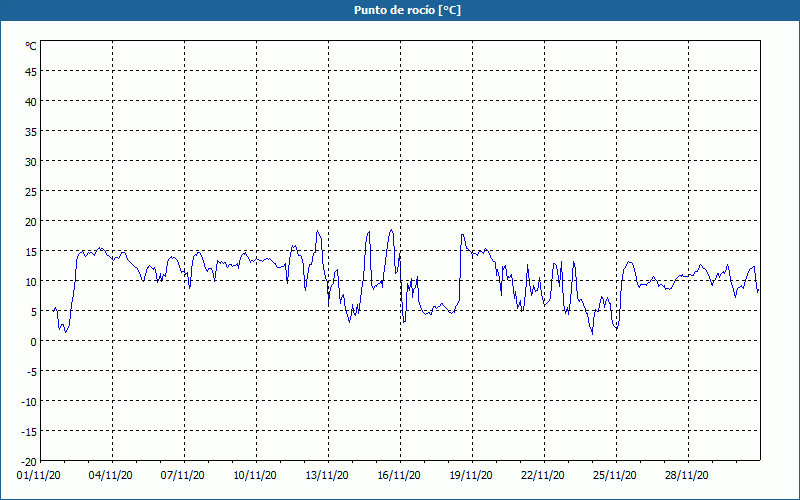
Task: Select the -5 value on the y-axis
Action: pyautogui.click(x=32, y=372)
